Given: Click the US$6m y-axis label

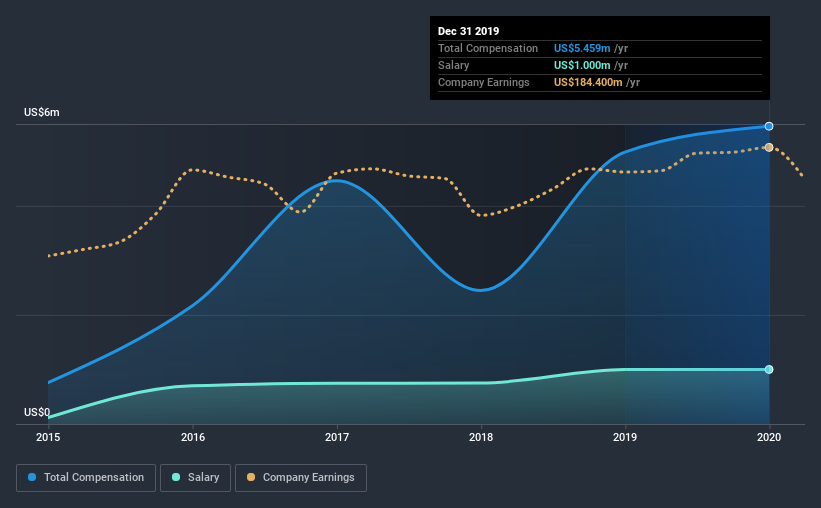Looking at the screenshot, I should 42,113.
